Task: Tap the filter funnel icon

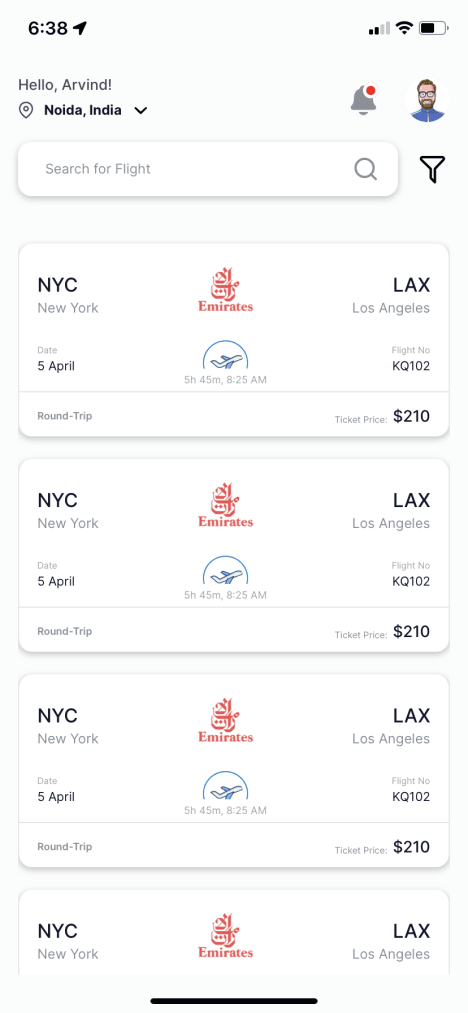Action: (x=432, y=169)
